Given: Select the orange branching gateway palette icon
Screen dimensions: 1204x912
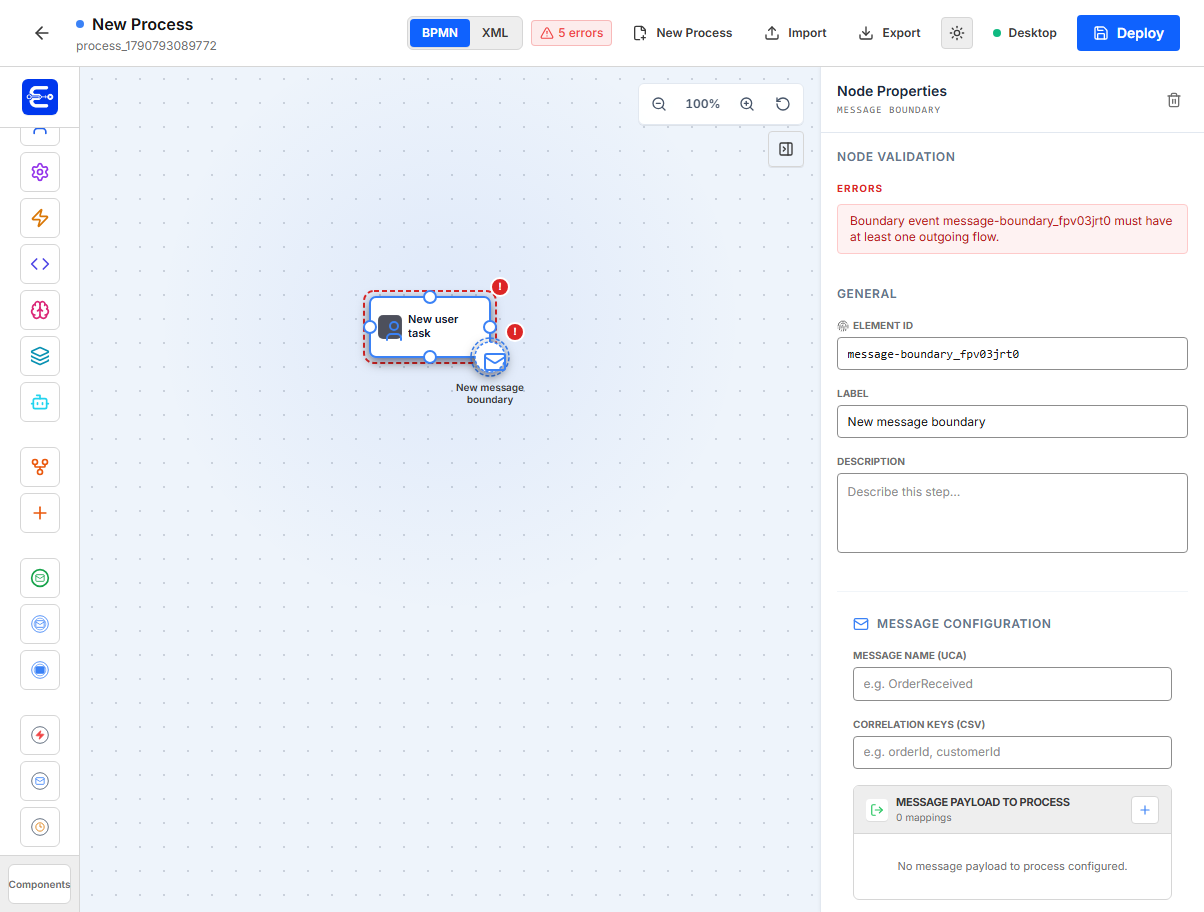Looking at the screenshot, I should click(x=40, y=467).
